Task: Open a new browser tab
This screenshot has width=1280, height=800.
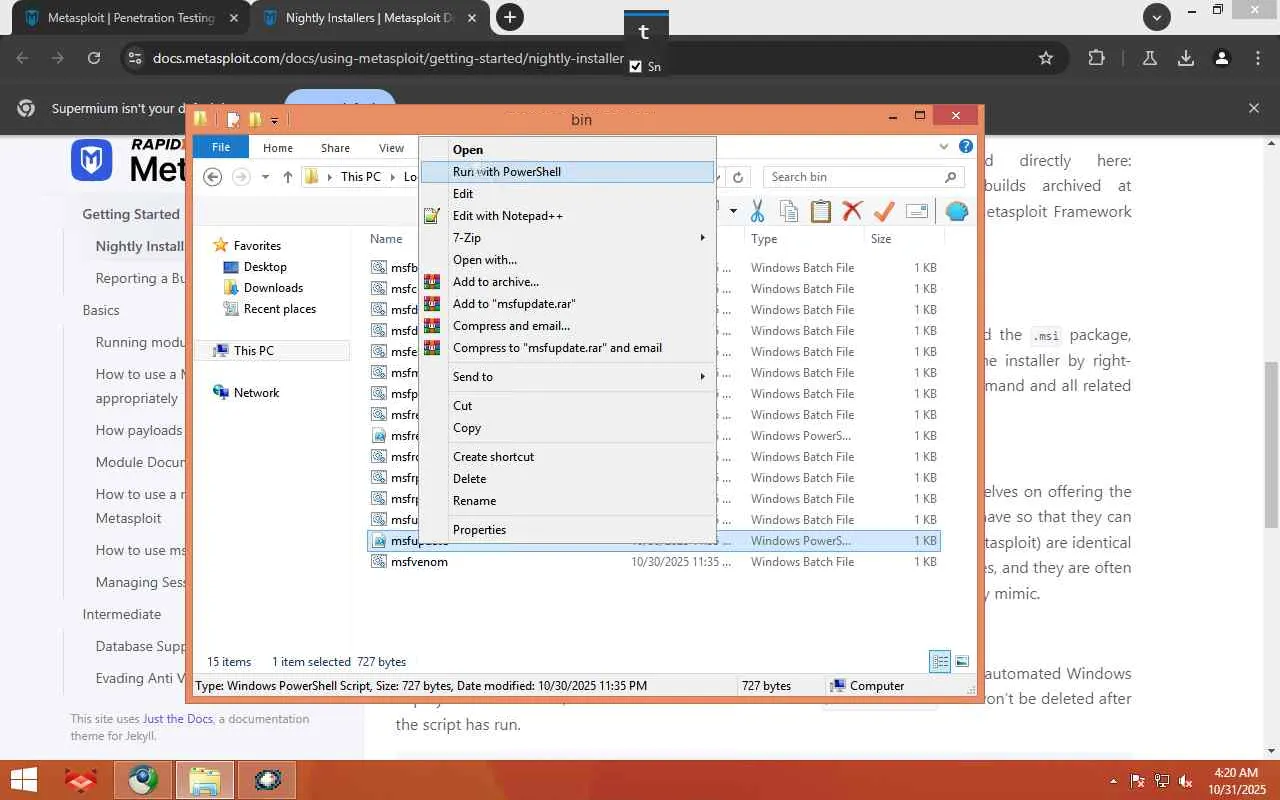Action: [510, 17]
